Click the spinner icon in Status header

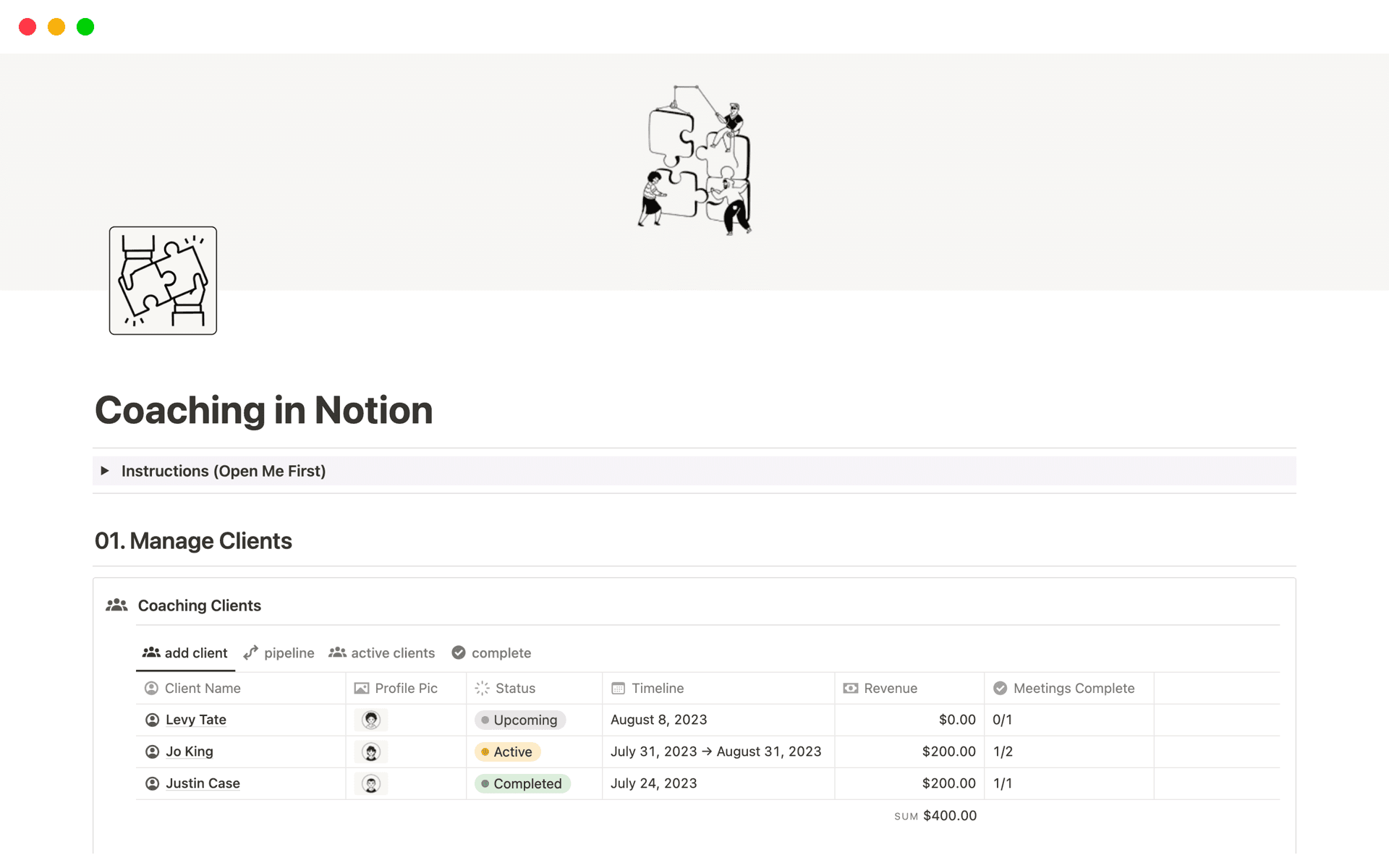click(x=481, y=688)
